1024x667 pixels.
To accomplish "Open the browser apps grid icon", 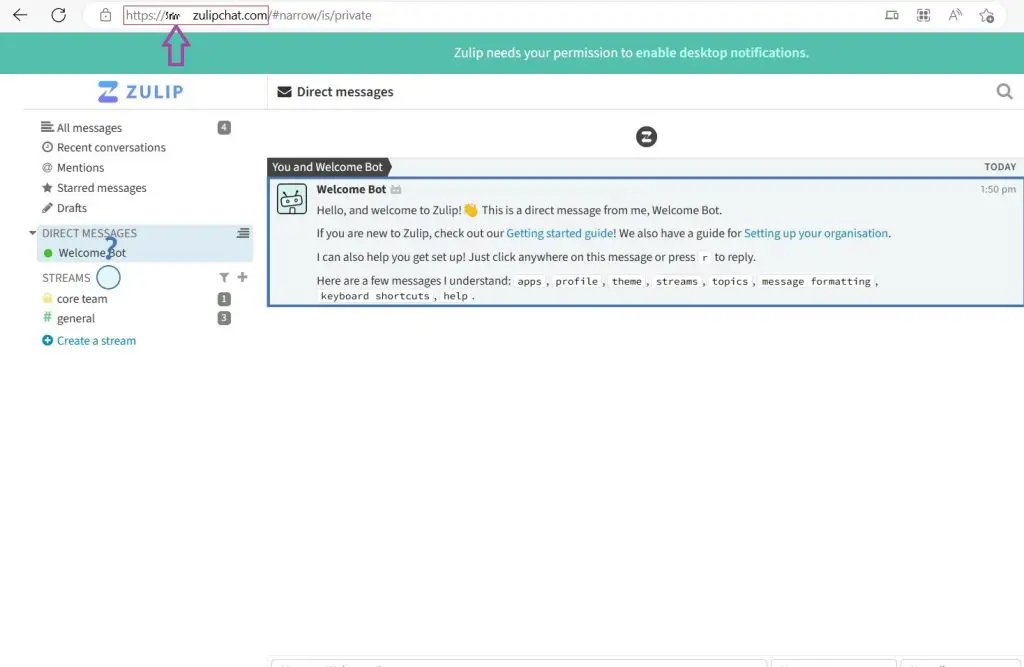I will point(923,15).
